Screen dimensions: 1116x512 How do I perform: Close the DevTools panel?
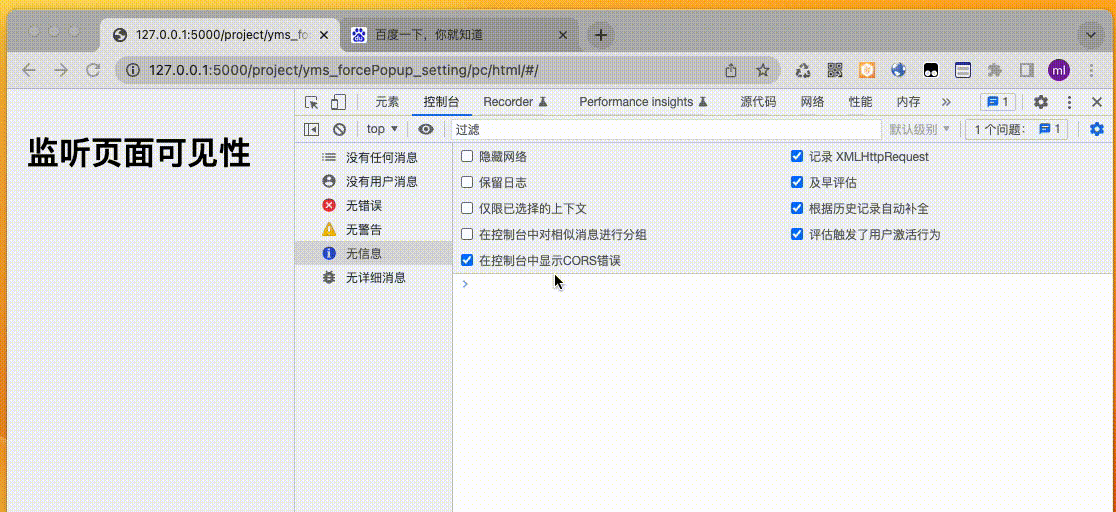[1097, 102]
